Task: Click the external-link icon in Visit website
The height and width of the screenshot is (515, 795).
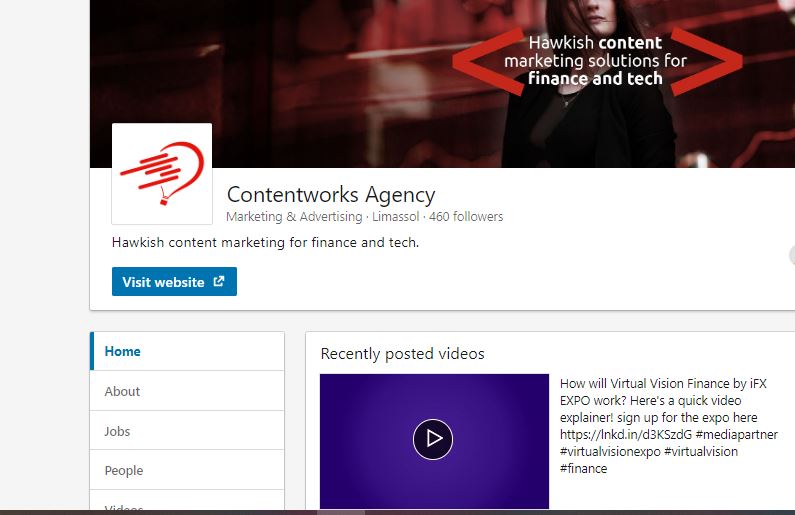Action: click(219, 281)
